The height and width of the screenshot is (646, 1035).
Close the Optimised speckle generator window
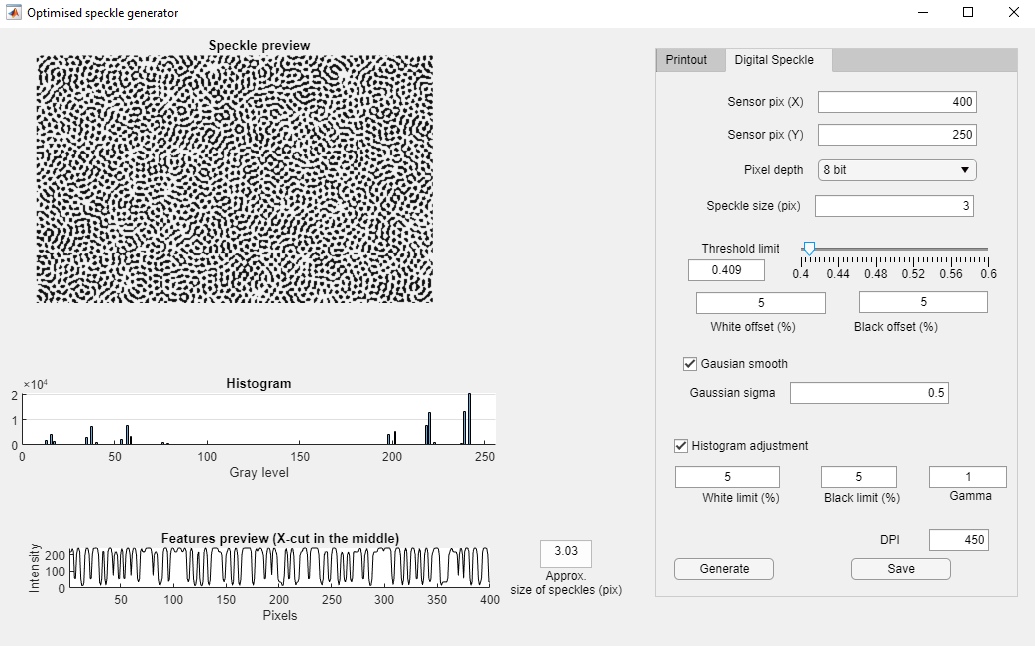(x=1014, y=13)
